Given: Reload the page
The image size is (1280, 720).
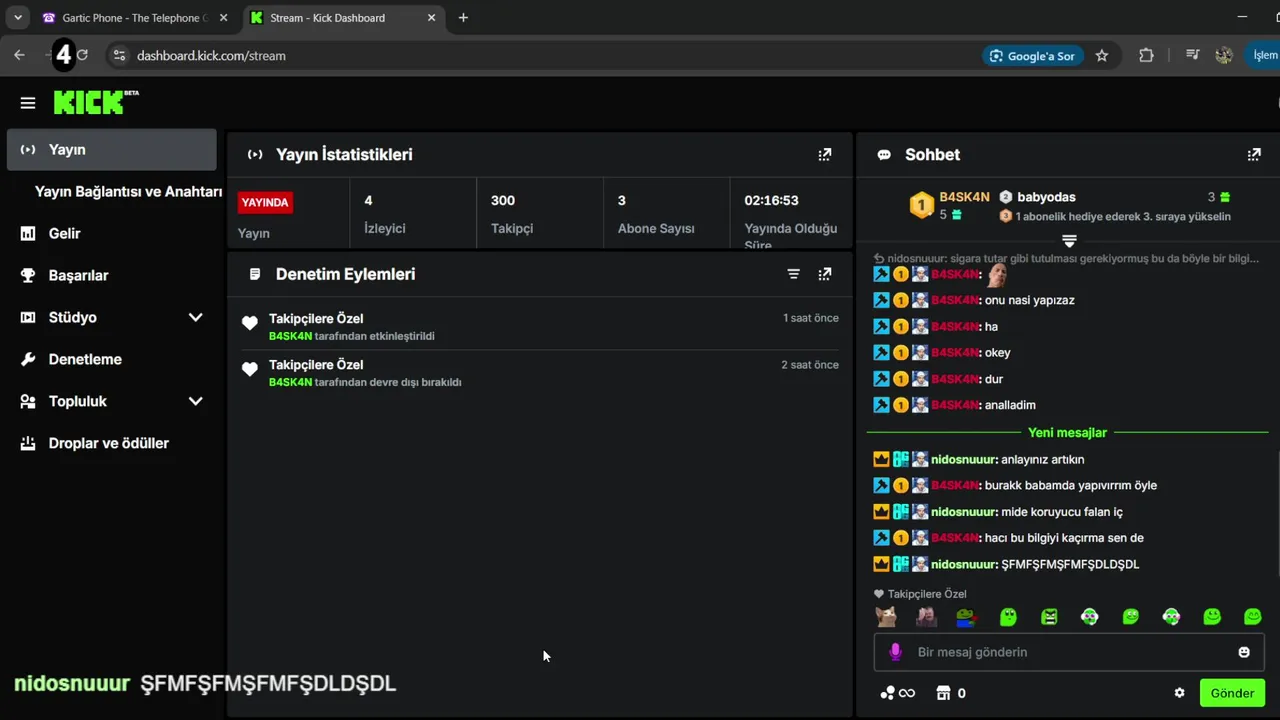Looking at the screenshot, I should click(x=82, y=55).
